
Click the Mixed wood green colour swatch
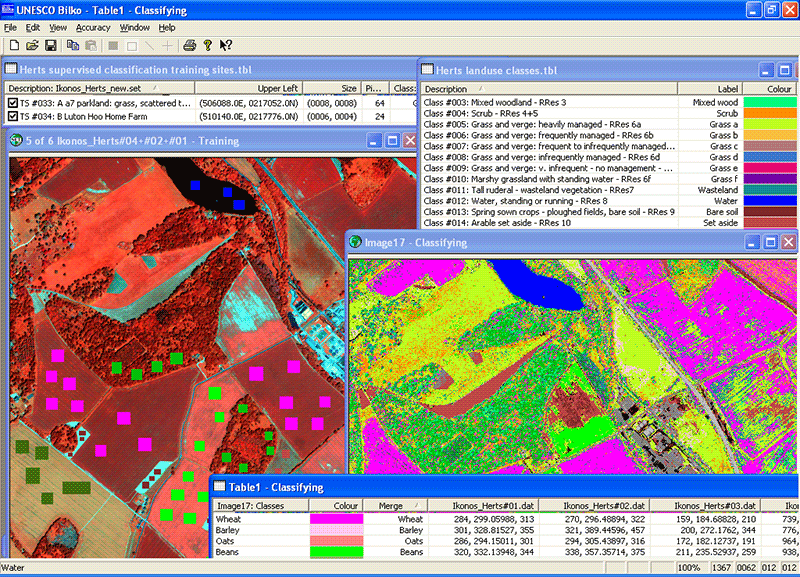(770, 103)
